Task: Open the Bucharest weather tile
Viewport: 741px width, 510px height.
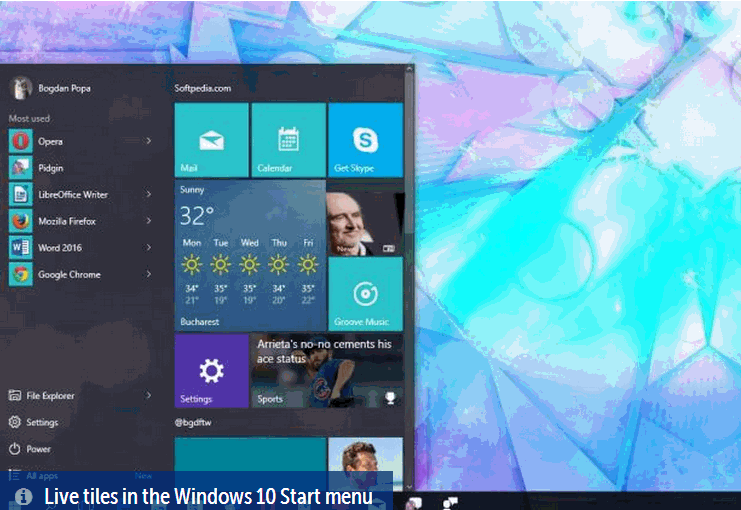Action: point(250,255)
